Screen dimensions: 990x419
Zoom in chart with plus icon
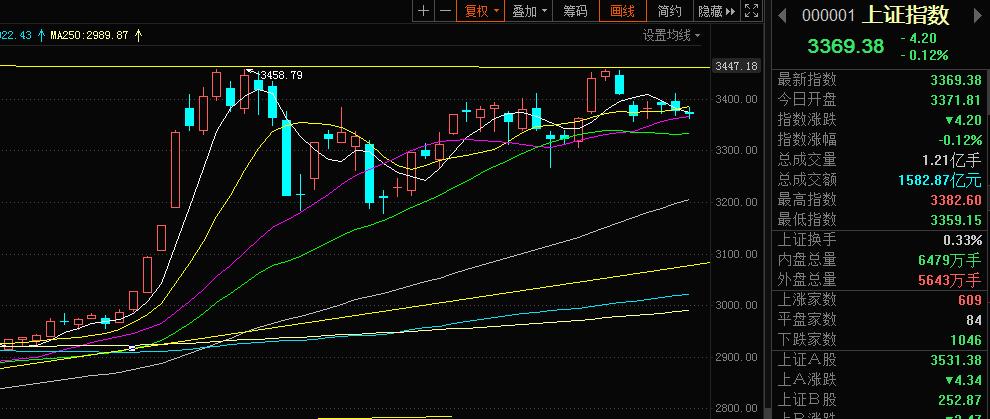424,11
